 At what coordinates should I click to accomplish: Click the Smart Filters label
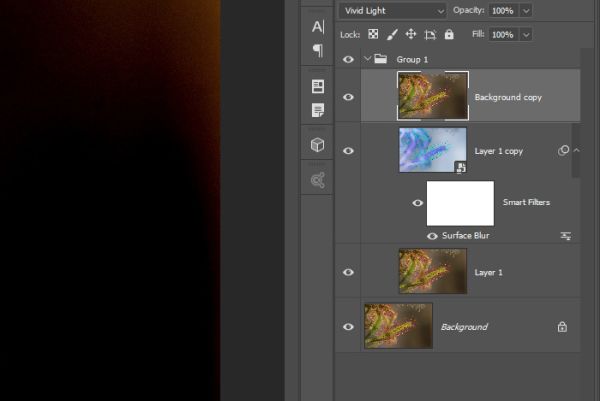tap(526, 202)
